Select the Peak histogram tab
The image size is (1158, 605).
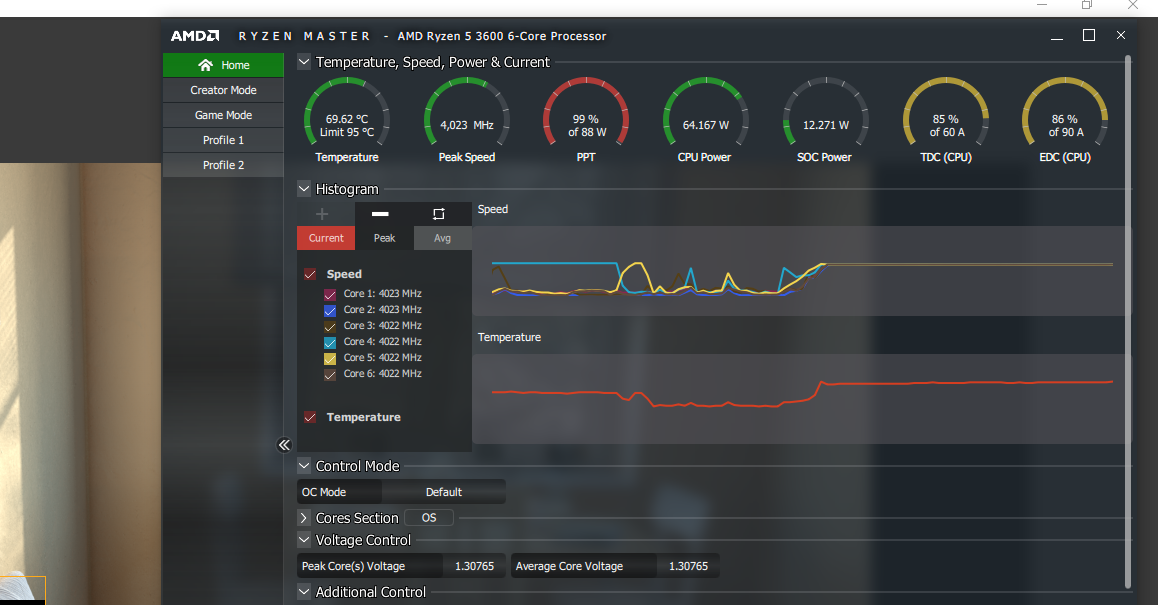pos(384,238)
